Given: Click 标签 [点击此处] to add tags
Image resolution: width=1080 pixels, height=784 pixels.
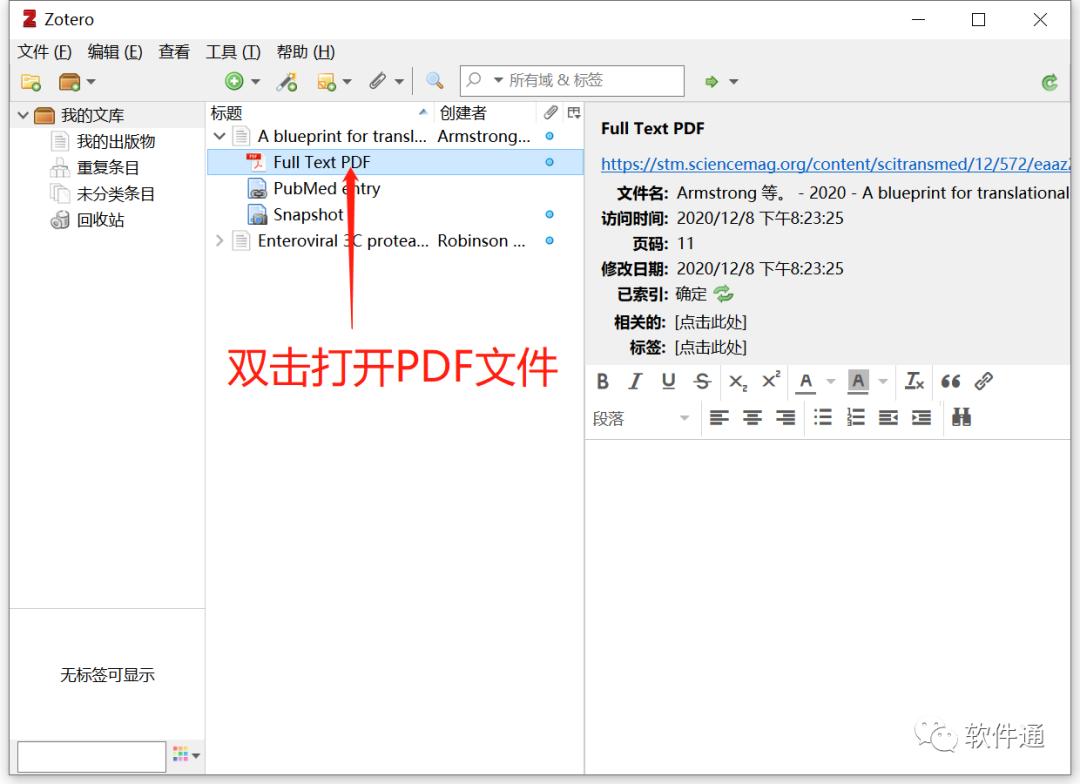Looking at the screenshot, I should 710,347.
